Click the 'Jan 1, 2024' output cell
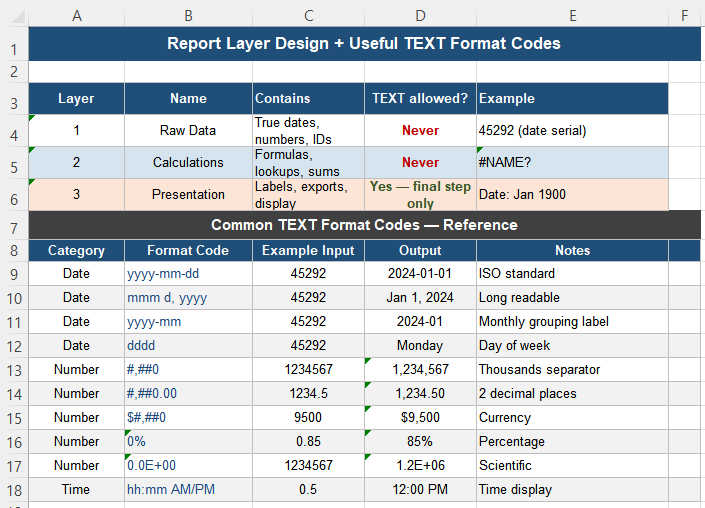 tap(420, 298)
